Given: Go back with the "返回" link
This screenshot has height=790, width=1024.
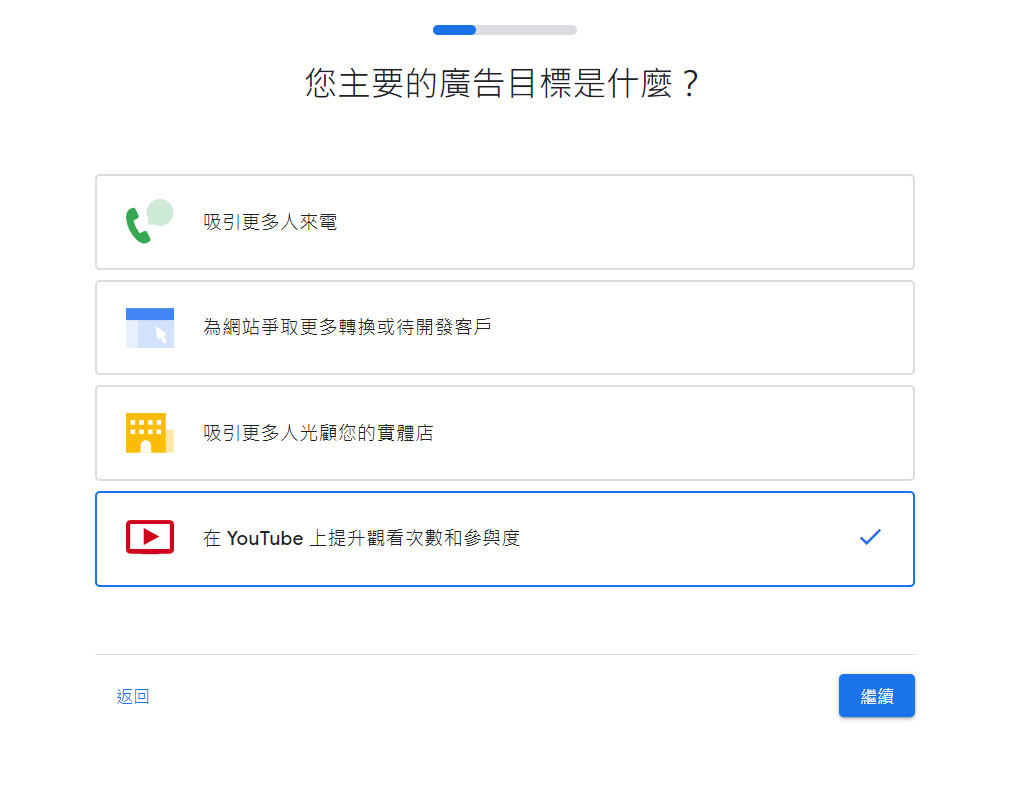Looking at the screenshot, I should click(x=133, y=697).
